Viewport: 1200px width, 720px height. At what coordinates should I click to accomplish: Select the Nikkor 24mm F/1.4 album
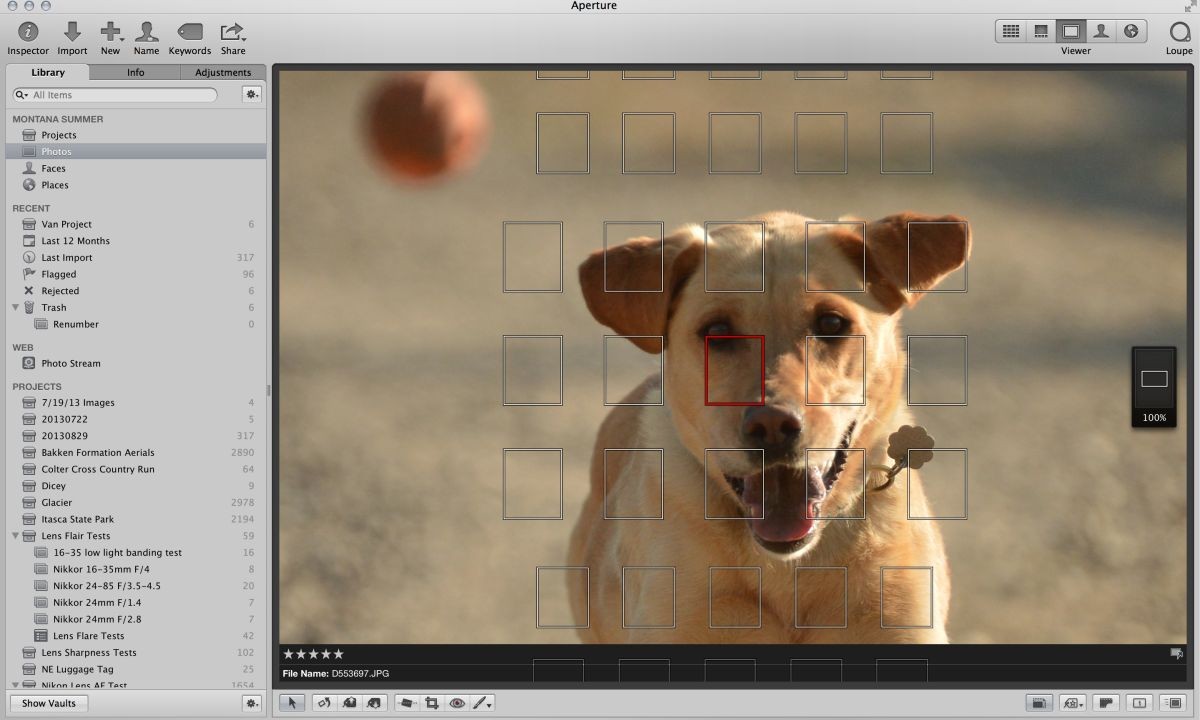point(97,603)
